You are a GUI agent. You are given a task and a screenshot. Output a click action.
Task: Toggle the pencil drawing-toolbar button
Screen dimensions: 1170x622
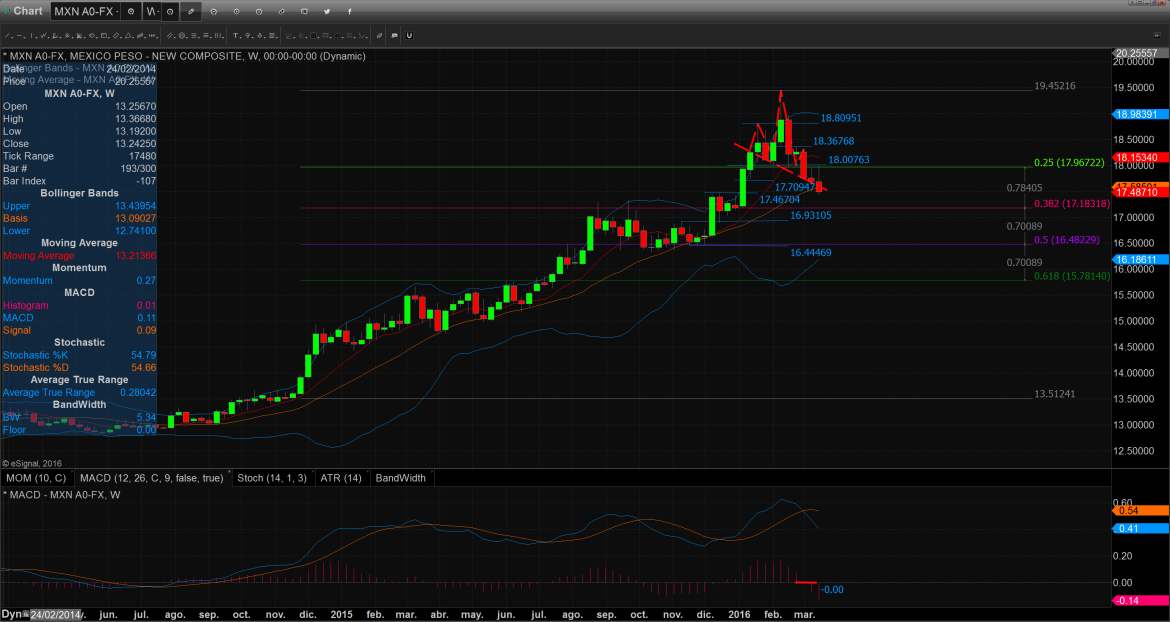[x=190, y=11]
